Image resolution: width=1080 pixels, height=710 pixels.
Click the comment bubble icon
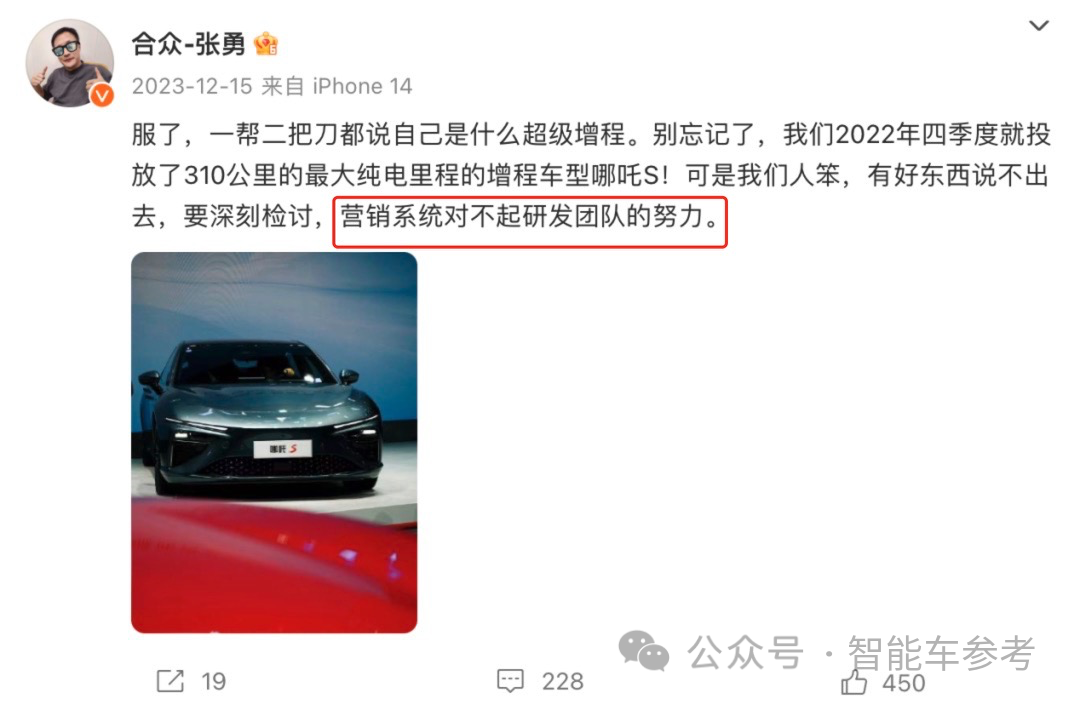[x=510, y=681]
